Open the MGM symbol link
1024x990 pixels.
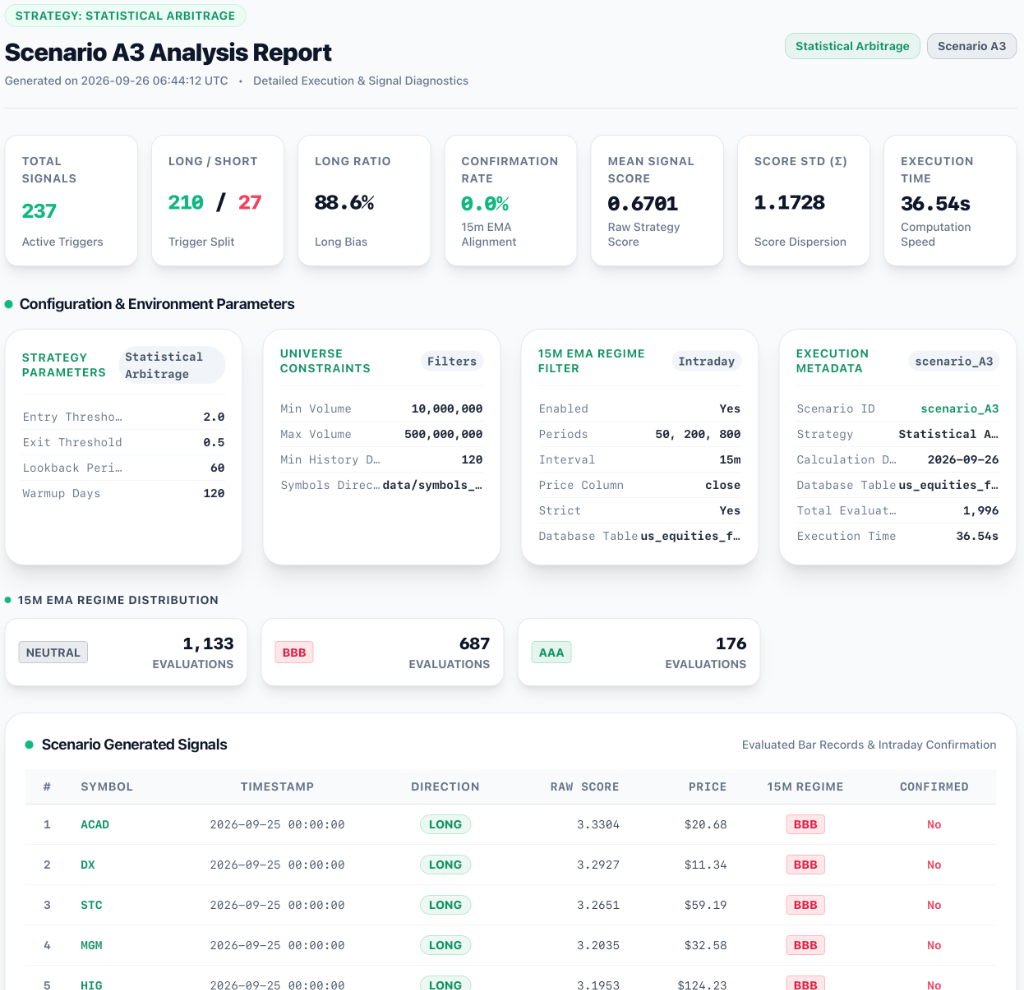pyautogui.click(x=91, y=946)
